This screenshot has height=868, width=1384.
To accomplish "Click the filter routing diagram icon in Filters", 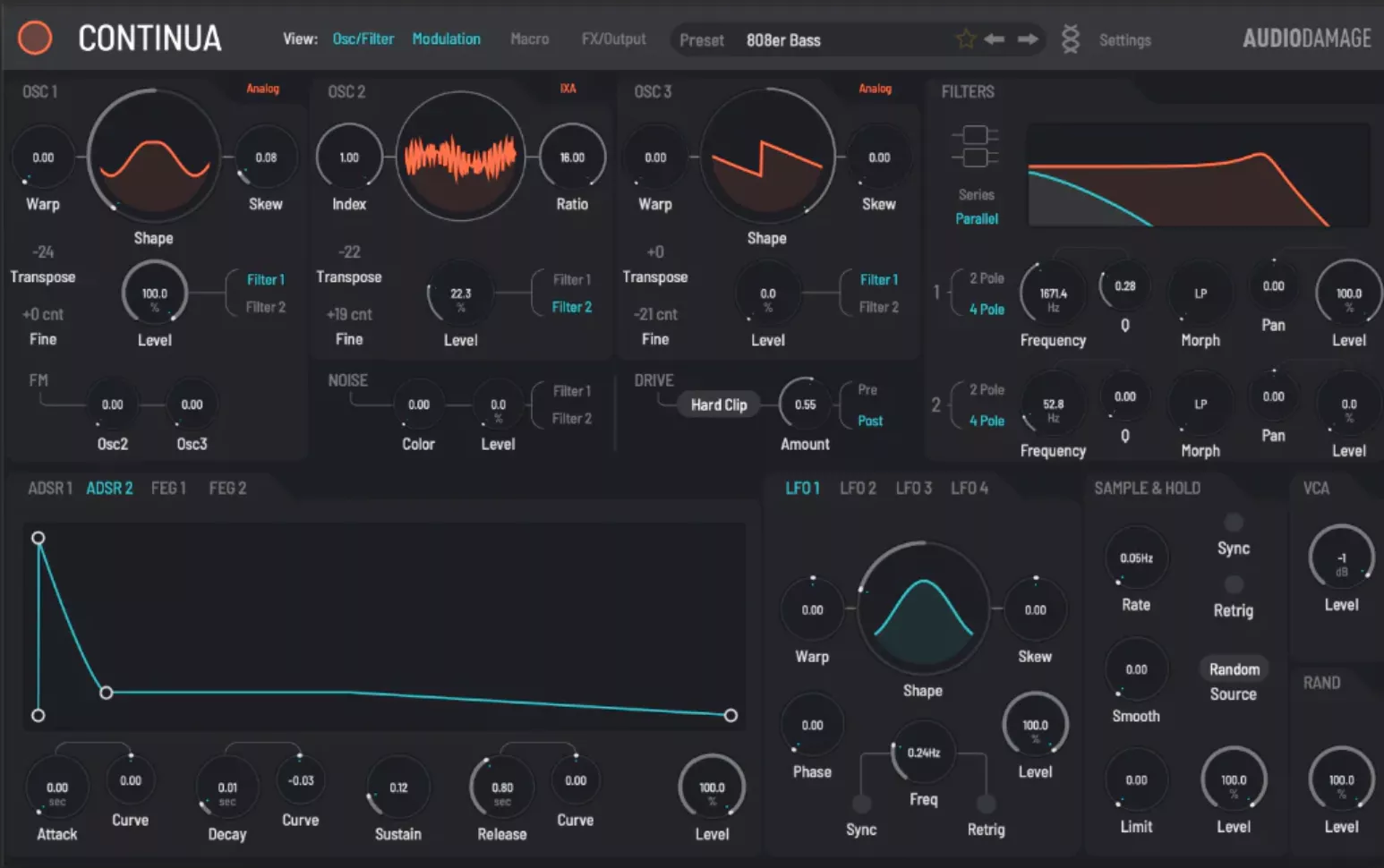I will tap(975, 143).
